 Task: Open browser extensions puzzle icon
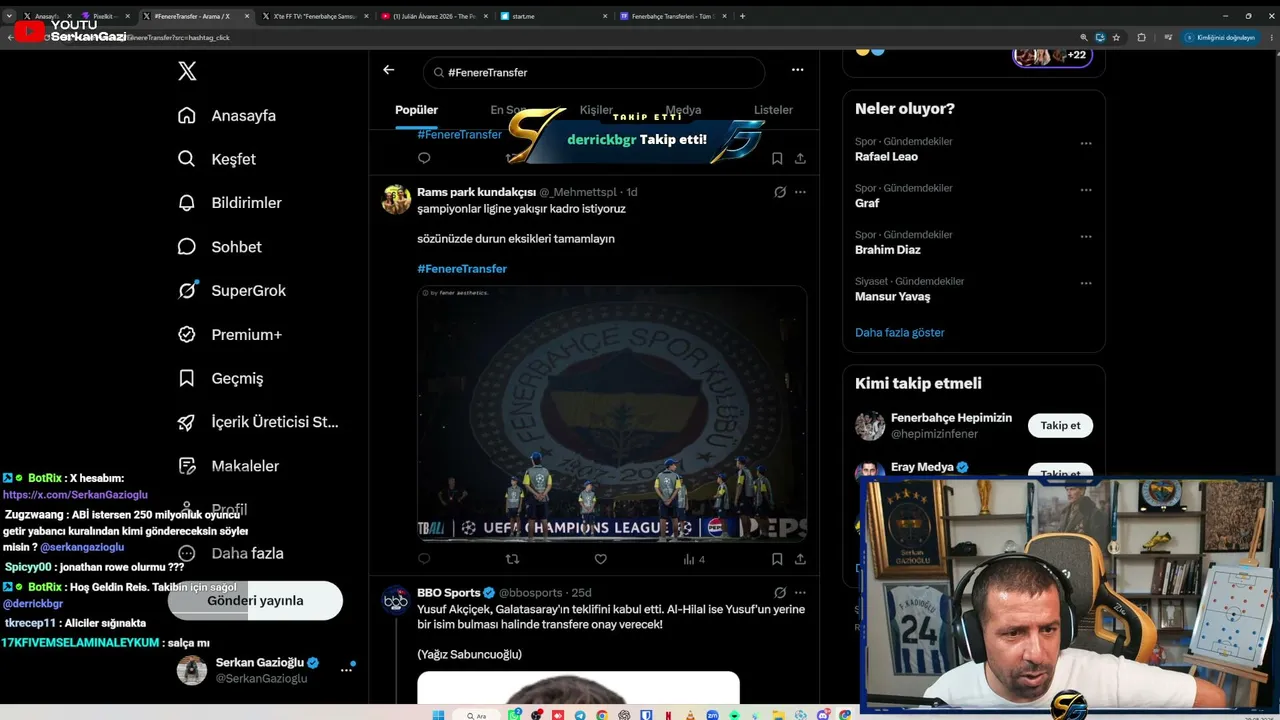tap(1141, 37)
